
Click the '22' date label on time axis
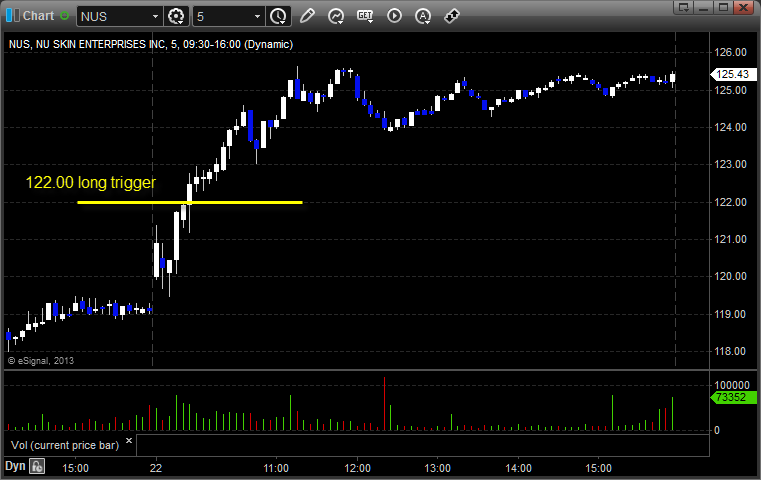tap(156, 468)
